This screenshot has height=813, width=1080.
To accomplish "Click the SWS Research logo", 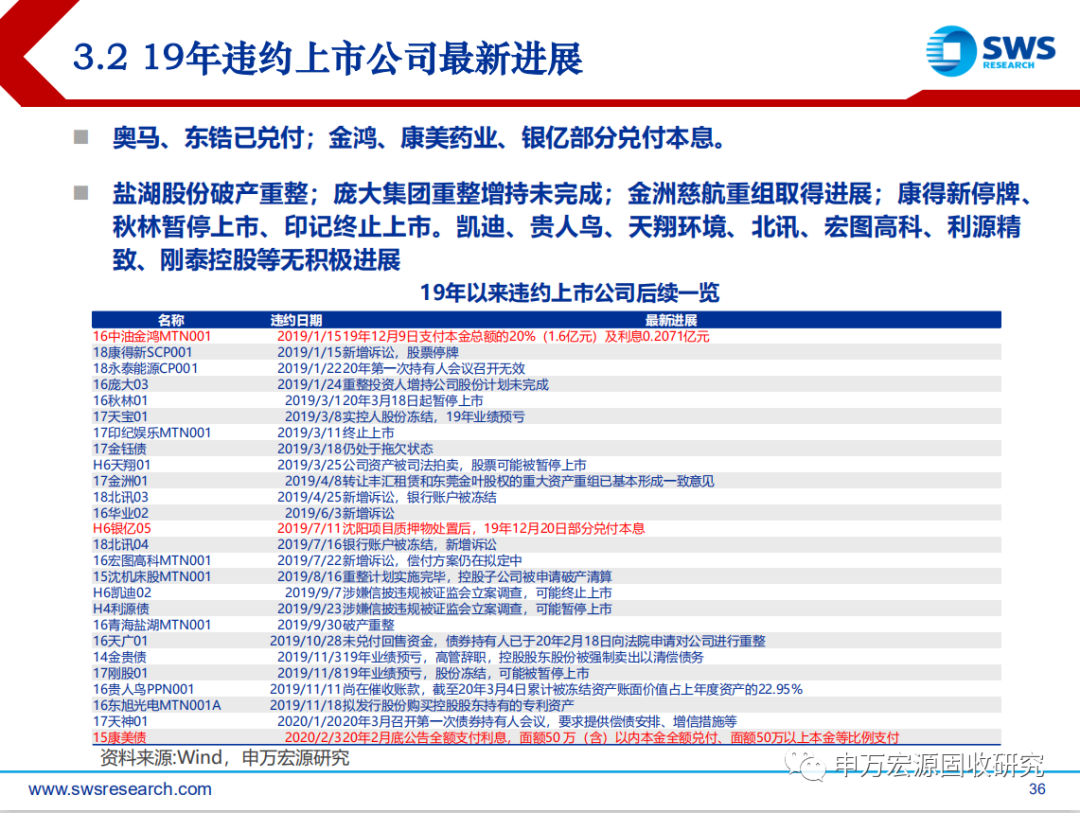I will pyautogui.click(x=990, y=50).
